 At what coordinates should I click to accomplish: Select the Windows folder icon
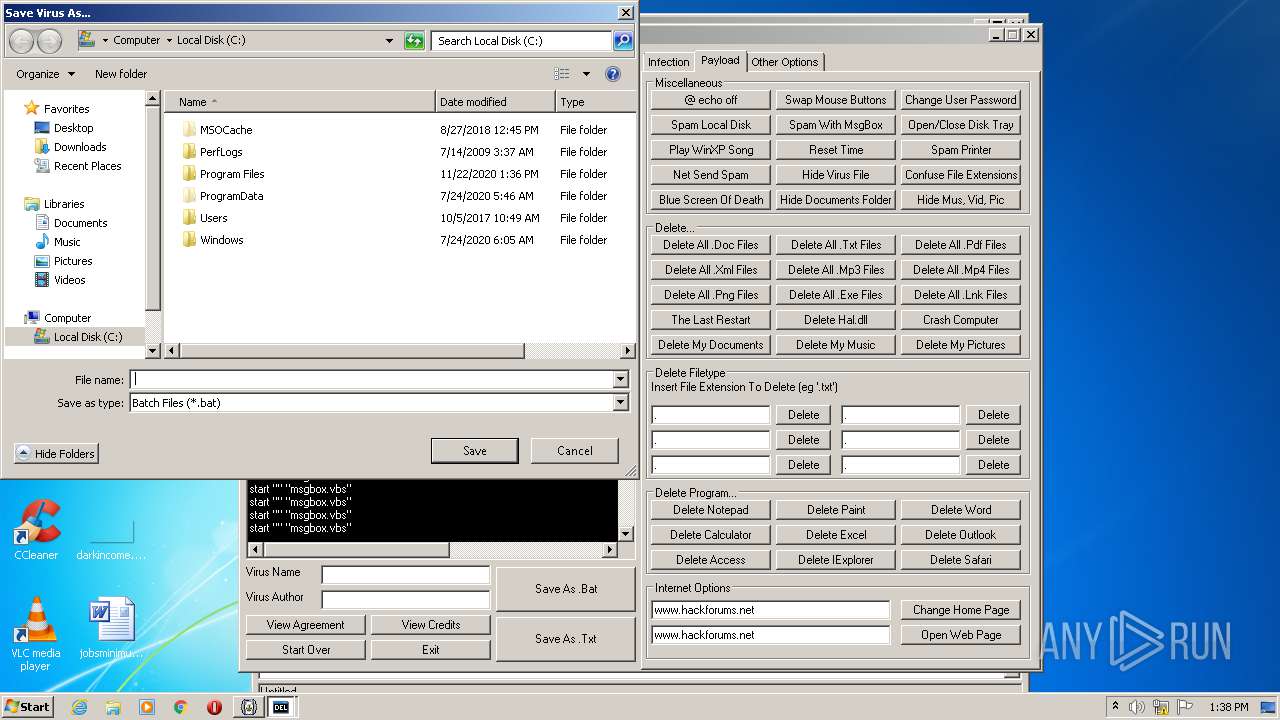(189, 240)
